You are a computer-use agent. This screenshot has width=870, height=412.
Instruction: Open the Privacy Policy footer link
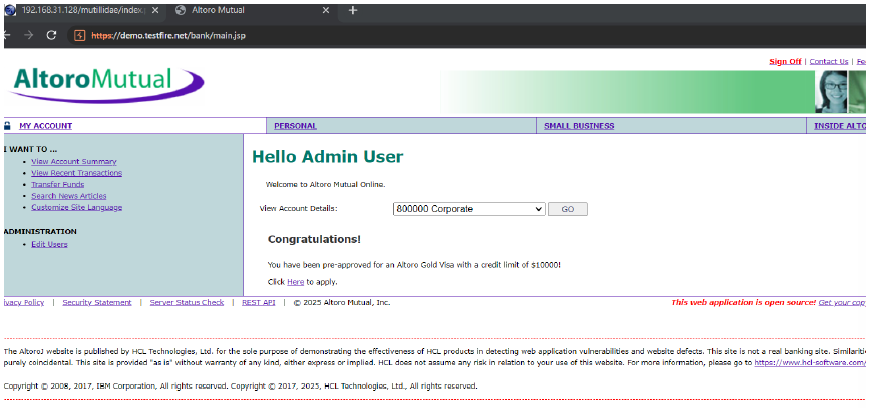click(24, 302)
